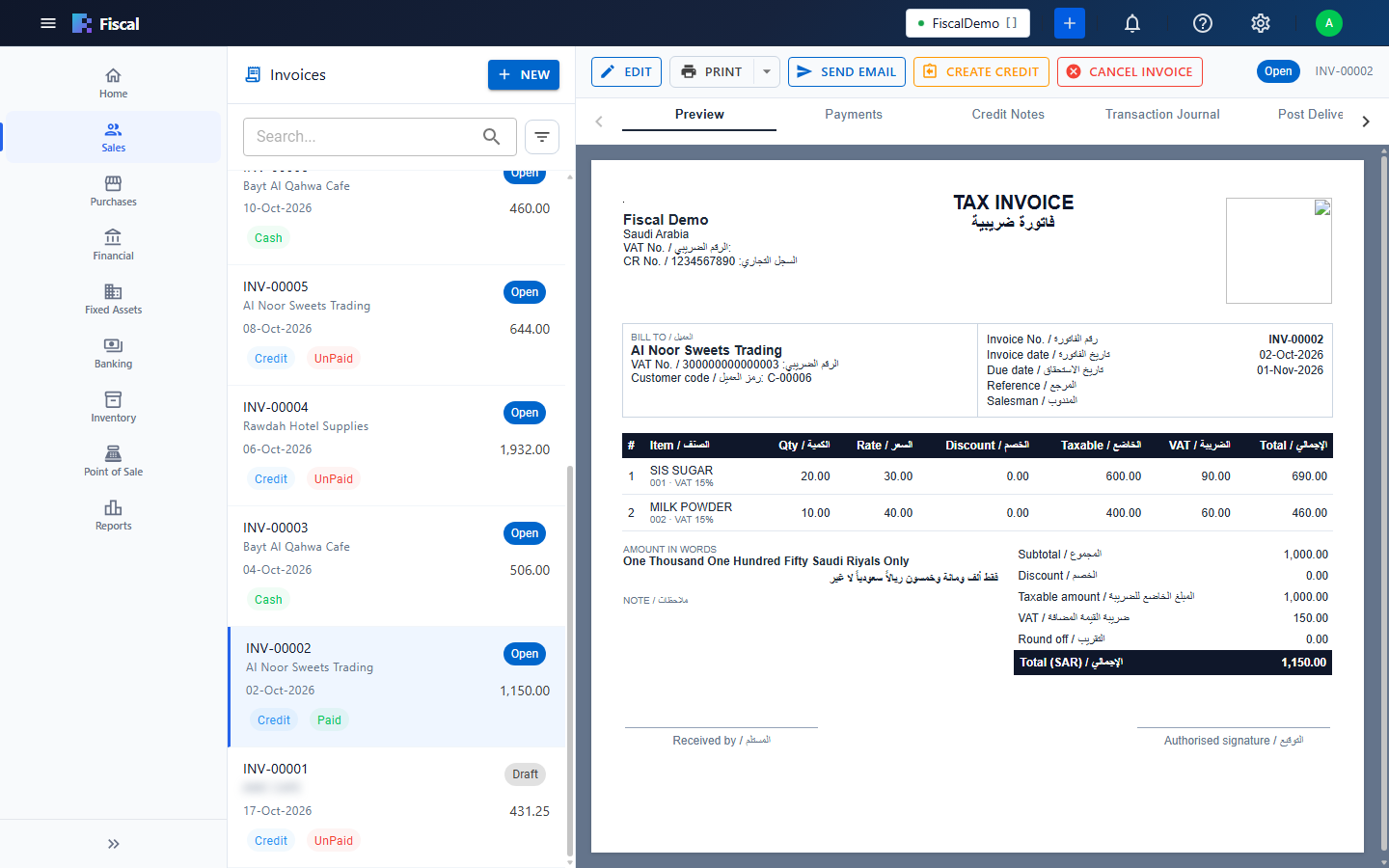This screenshot has height=868, width=1389.
Task: Open the Financial module
Action: 114,245
